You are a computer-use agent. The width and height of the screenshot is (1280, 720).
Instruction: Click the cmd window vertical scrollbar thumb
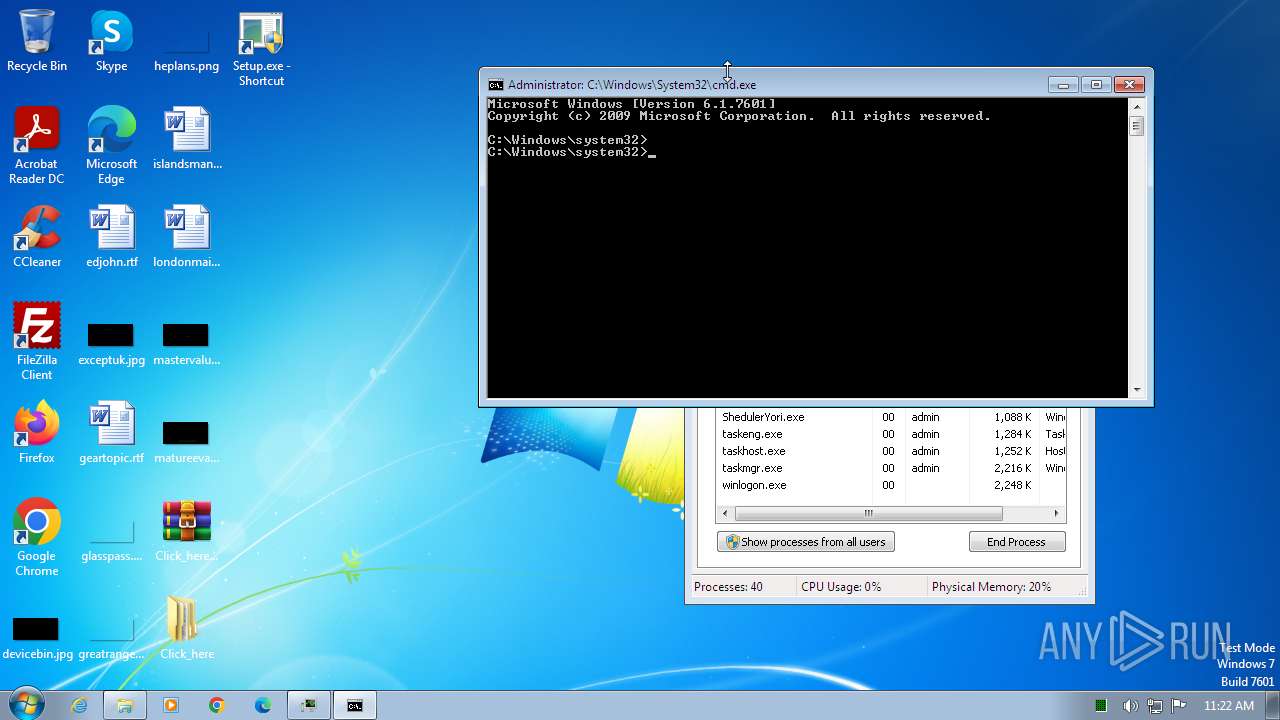[1137, 126]
